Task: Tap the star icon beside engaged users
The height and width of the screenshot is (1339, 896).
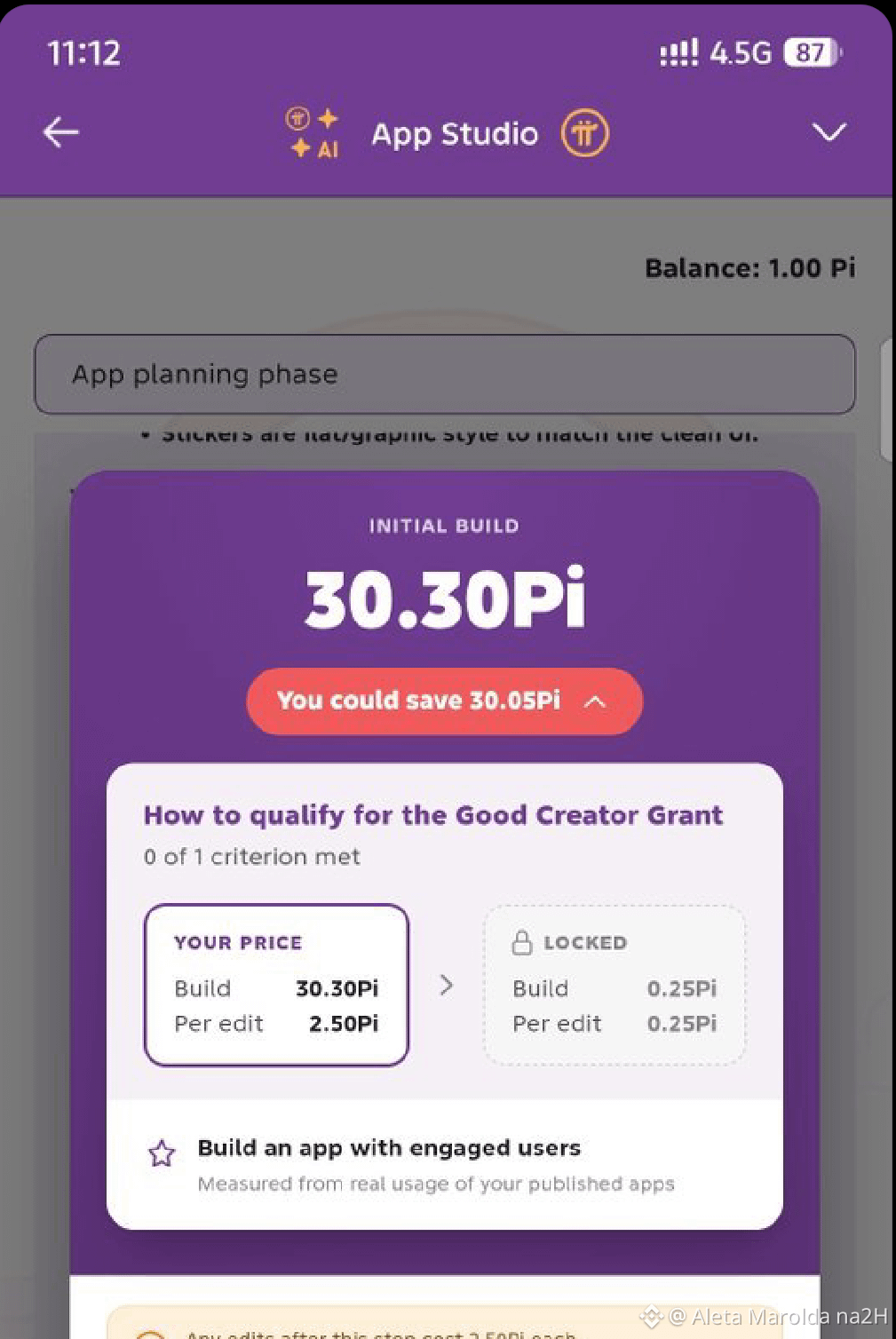Action: click(162, 1153)
